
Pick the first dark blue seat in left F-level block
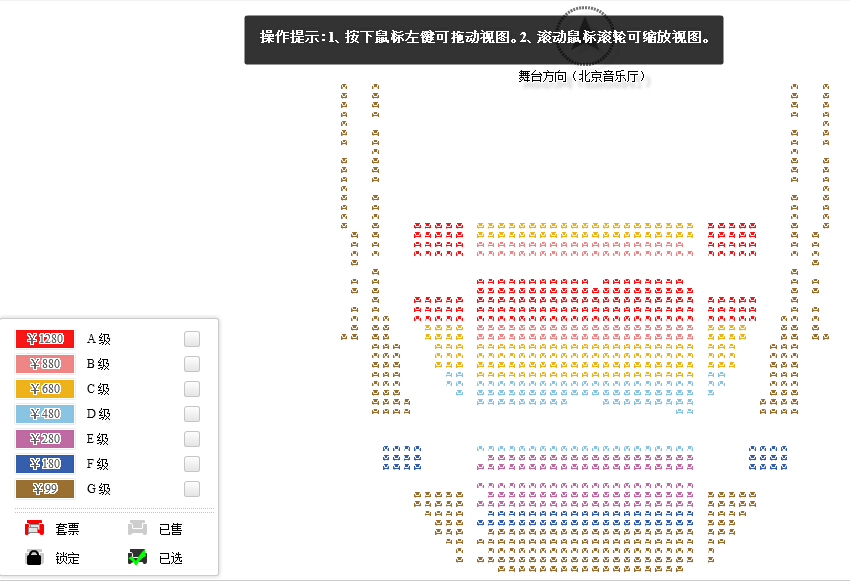coord(386,449)
